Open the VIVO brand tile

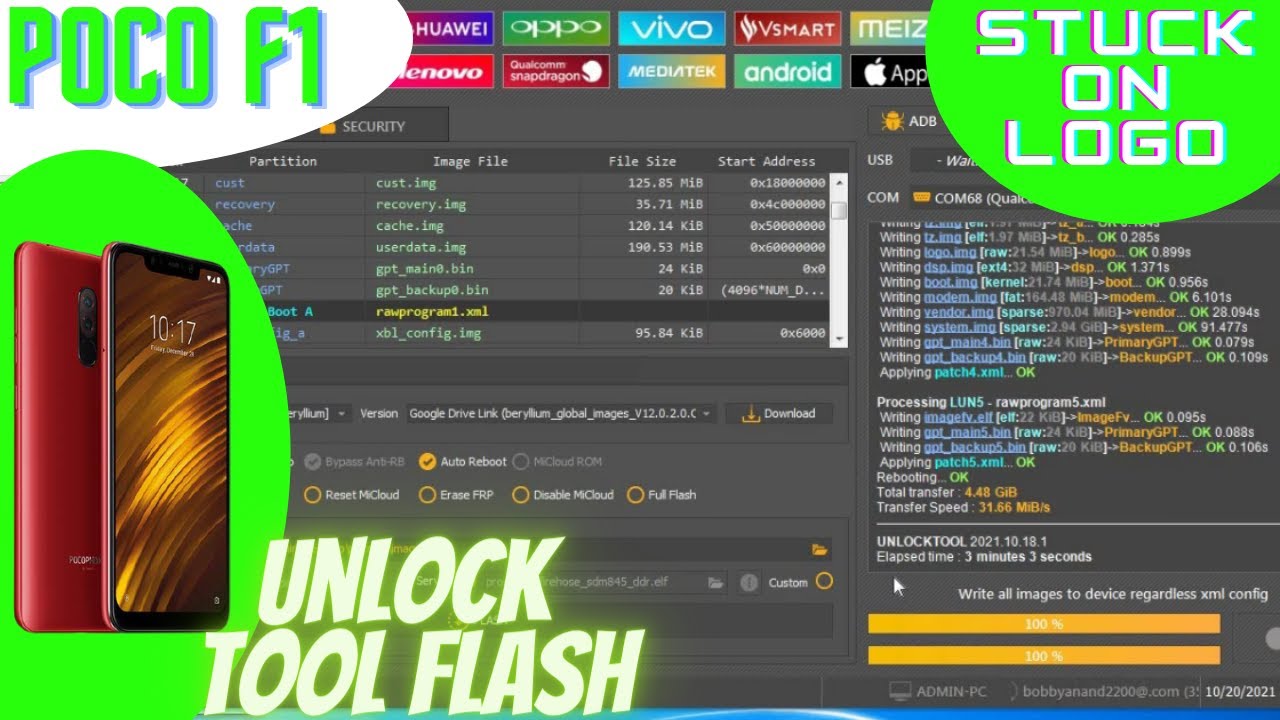671,28
